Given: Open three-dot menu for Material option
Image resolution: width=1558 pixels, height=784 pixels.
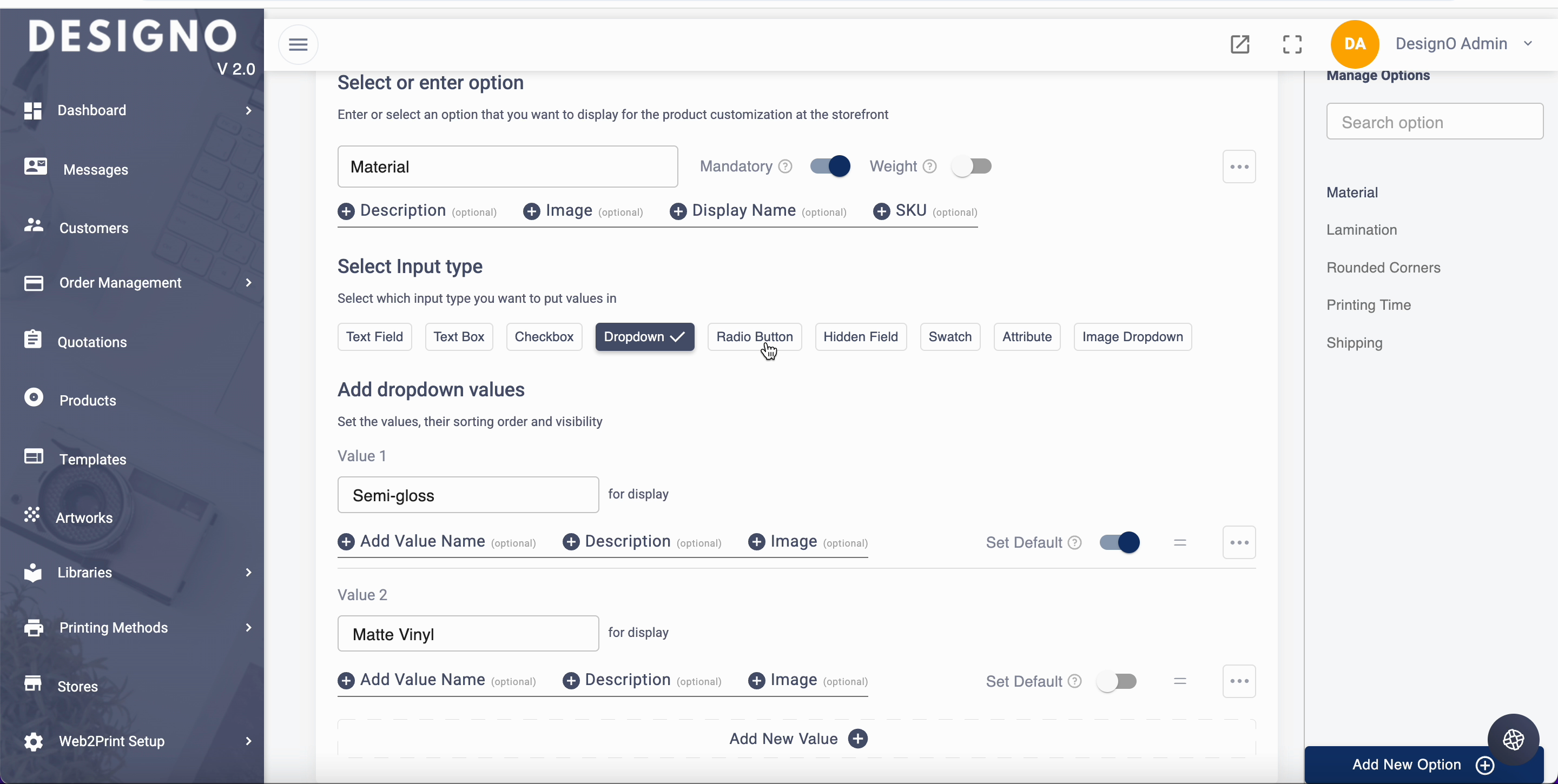Looking at the screenshot, I should click(1239, 166).
